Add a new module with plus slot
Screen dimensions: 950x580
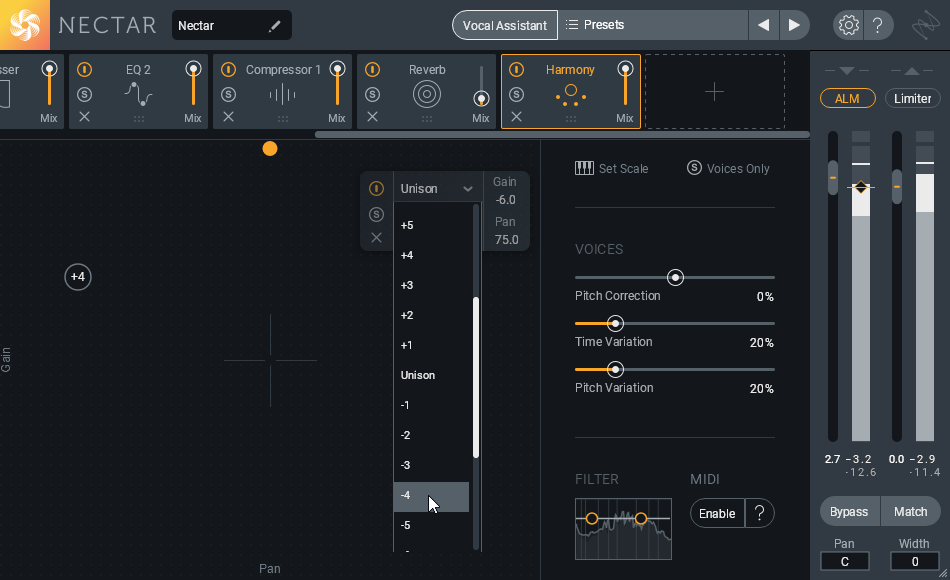pyautogui.click(x=715, y=92)
